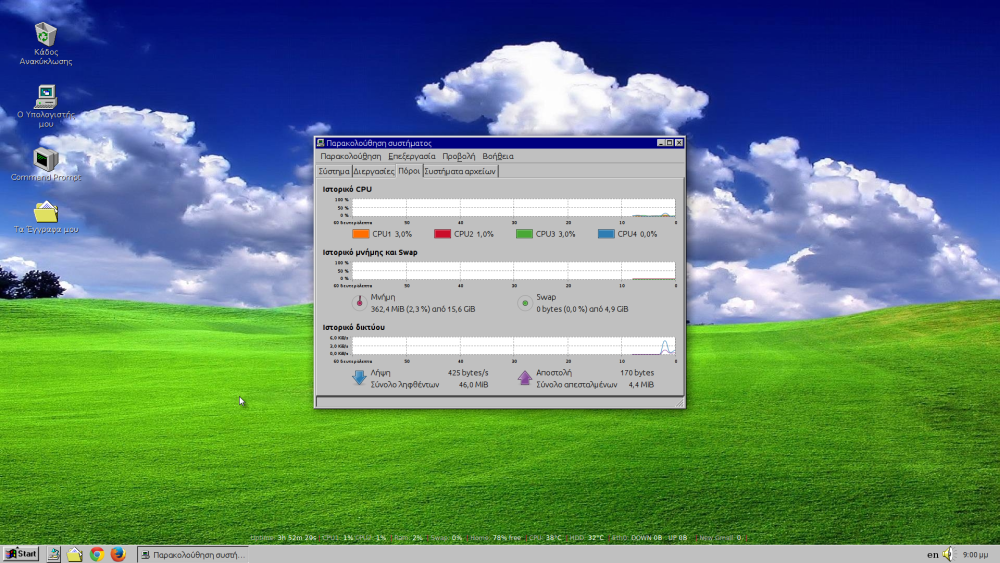Click the system monitor title bar icon

click(321, 143)
